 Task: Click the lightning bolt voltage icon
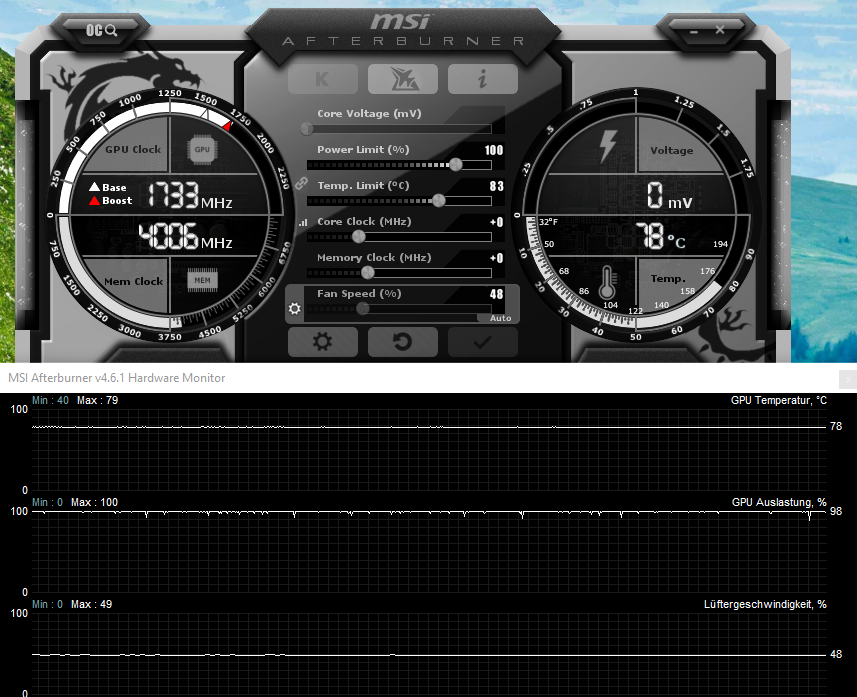tap(607, 146)
